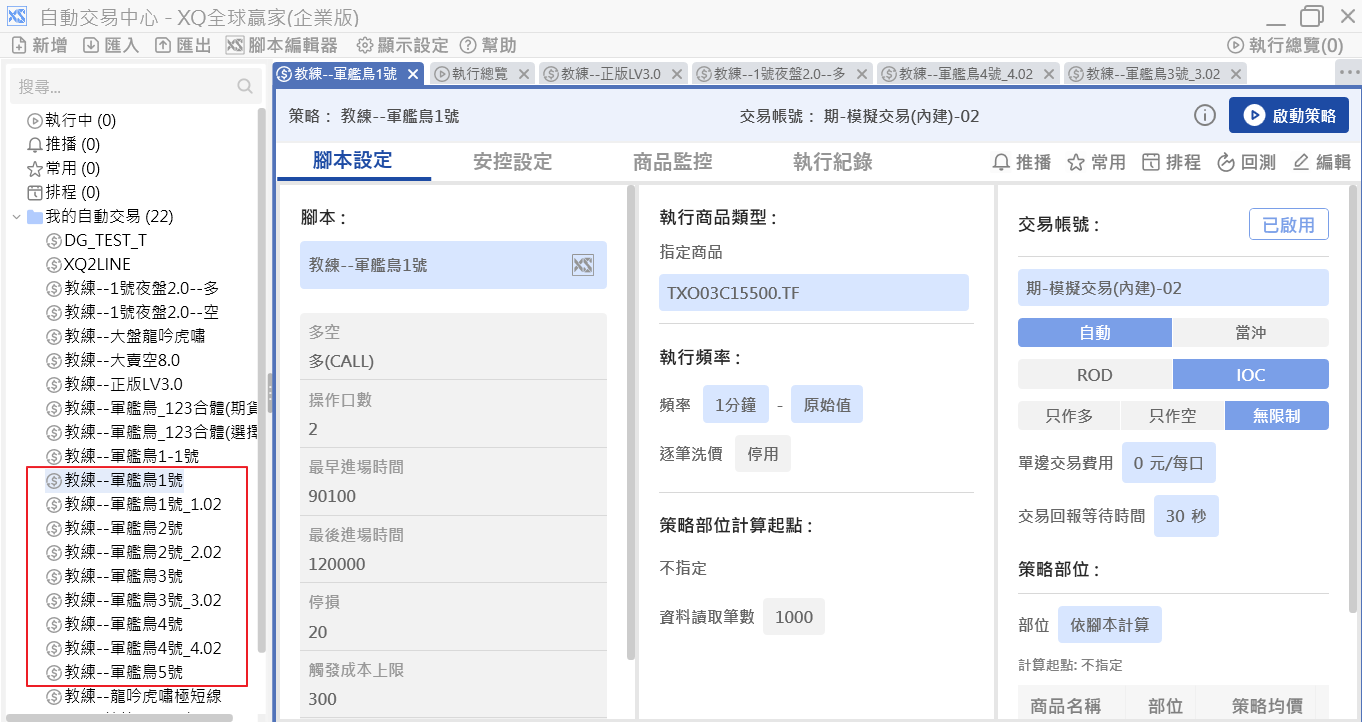Select 只作空 short-only option

1173,416
